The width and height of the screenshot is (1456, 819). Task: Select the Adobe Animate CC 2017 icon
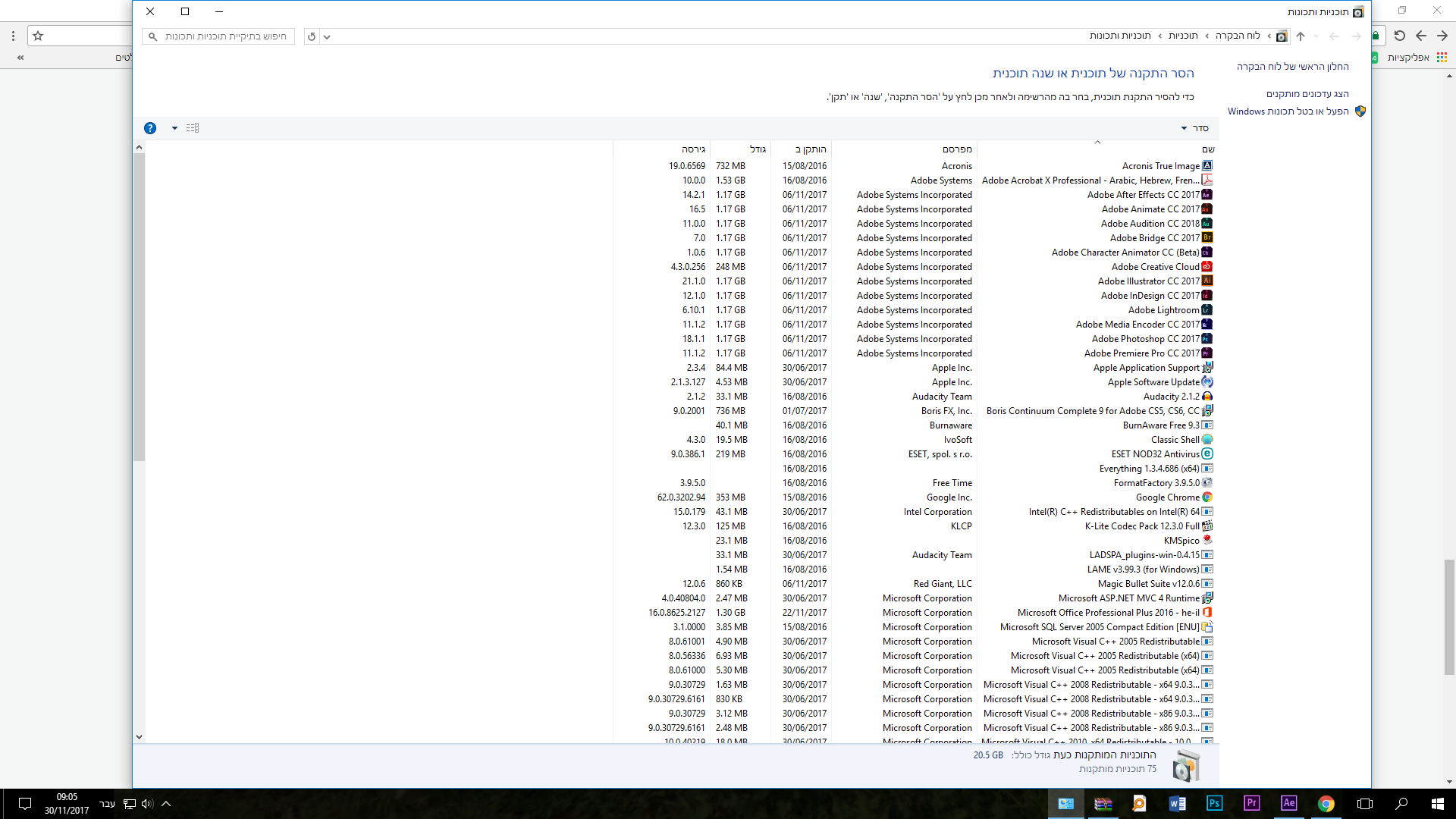tap(1207, 209)
